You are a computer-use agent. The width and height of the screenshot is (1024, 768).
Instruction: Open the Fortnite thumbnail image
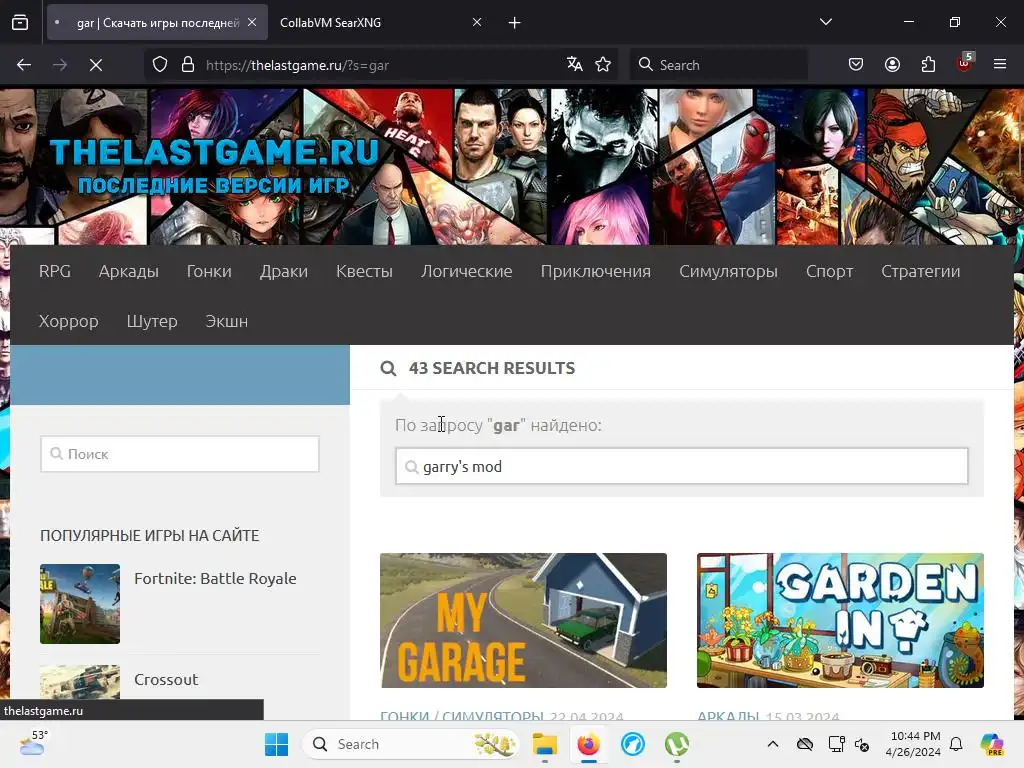(80, 604)
